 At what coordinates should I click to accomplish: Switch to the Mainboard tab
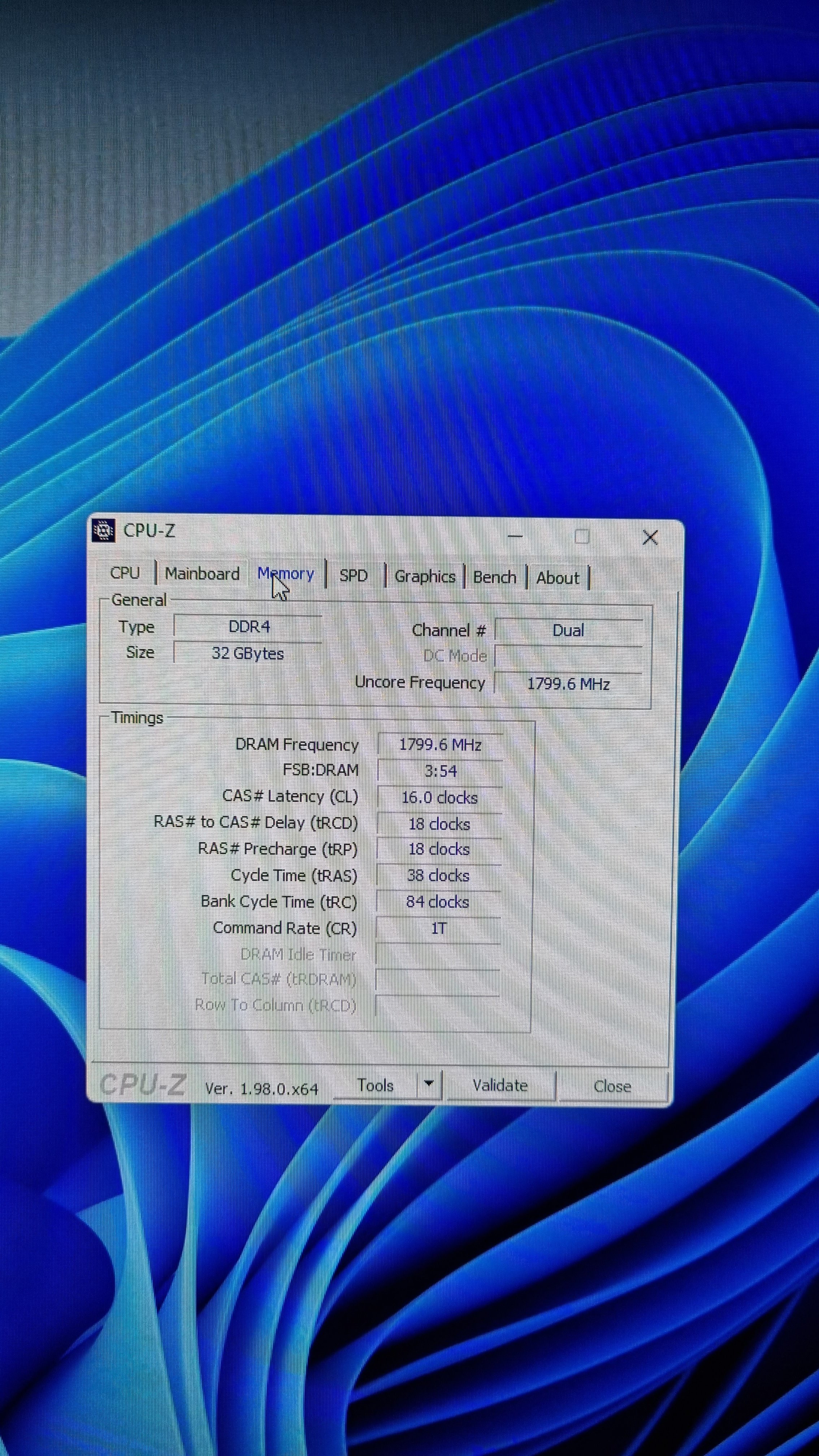[x=202, y=574]
